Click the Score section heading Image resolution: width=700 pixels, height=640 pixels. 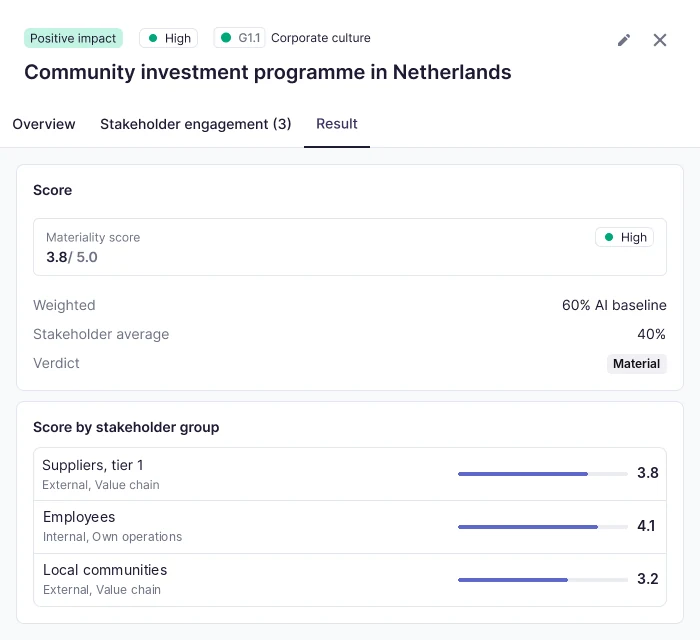click(53, 190)
